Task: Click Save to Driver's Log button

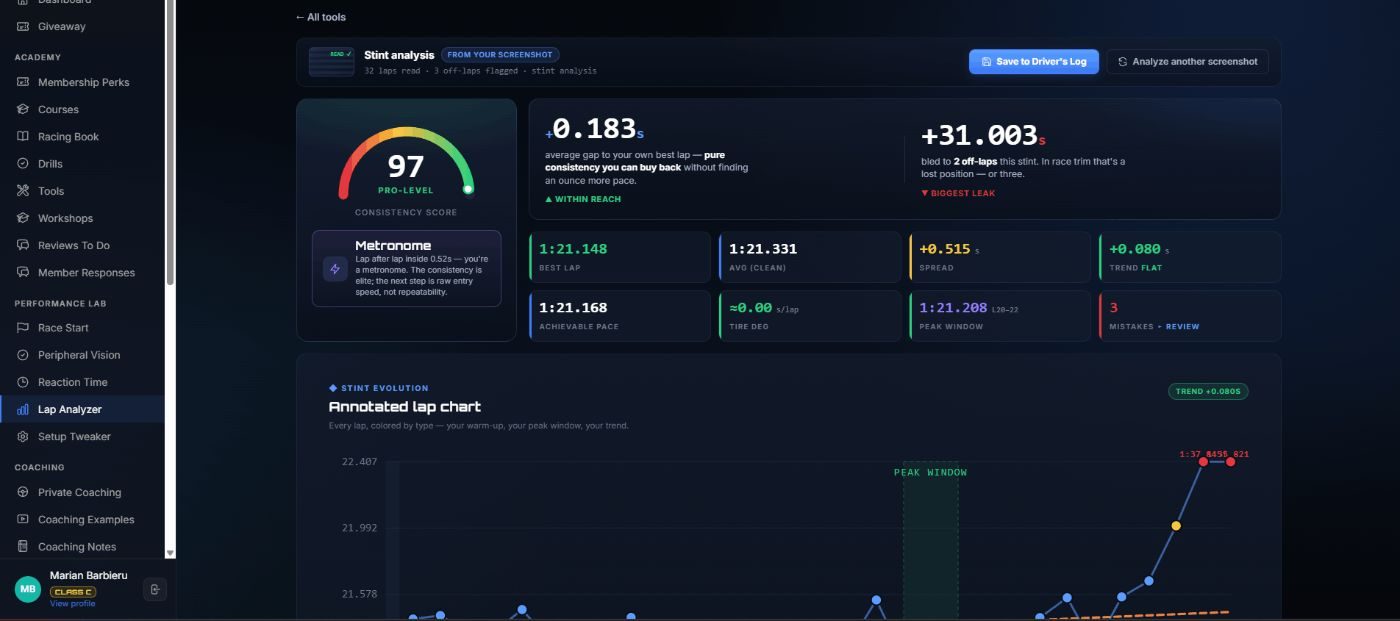Action: pyautogui.click(x=1034, y=61)
